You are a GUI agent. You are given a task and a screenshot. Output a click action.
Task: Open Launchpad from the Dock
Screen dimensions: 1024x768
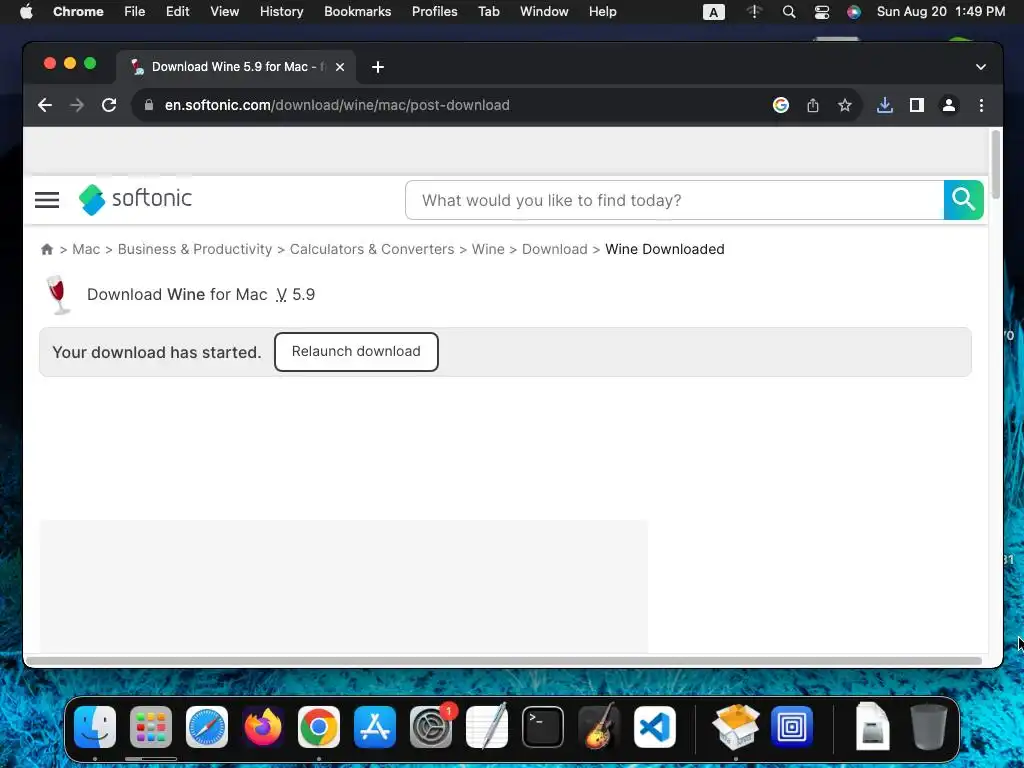coord(151,727)
